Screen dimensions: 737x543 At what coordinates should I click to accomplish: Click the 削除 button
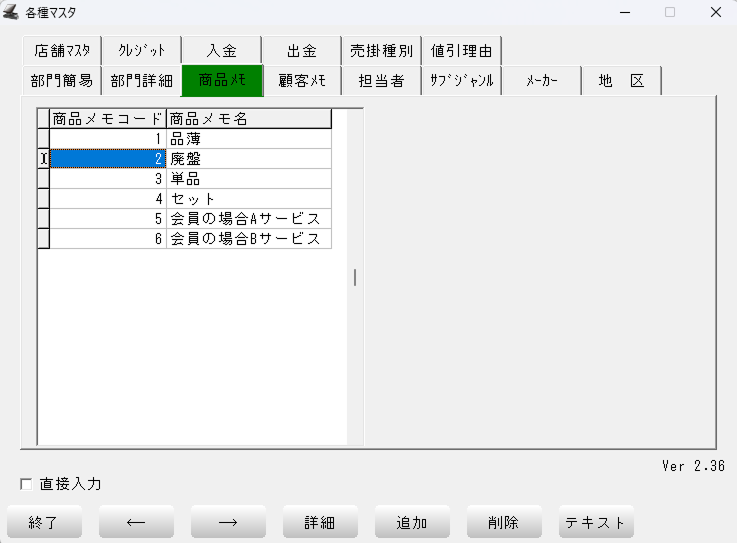[x=504, y=522]
